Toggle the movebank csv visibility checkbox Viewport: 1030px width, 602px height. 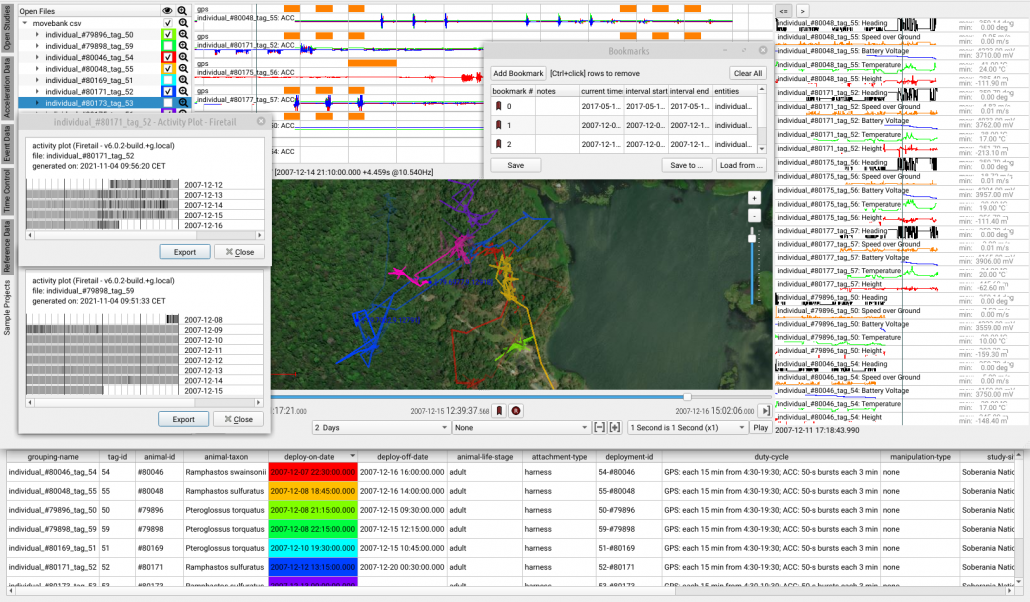[x=168, y=23]
